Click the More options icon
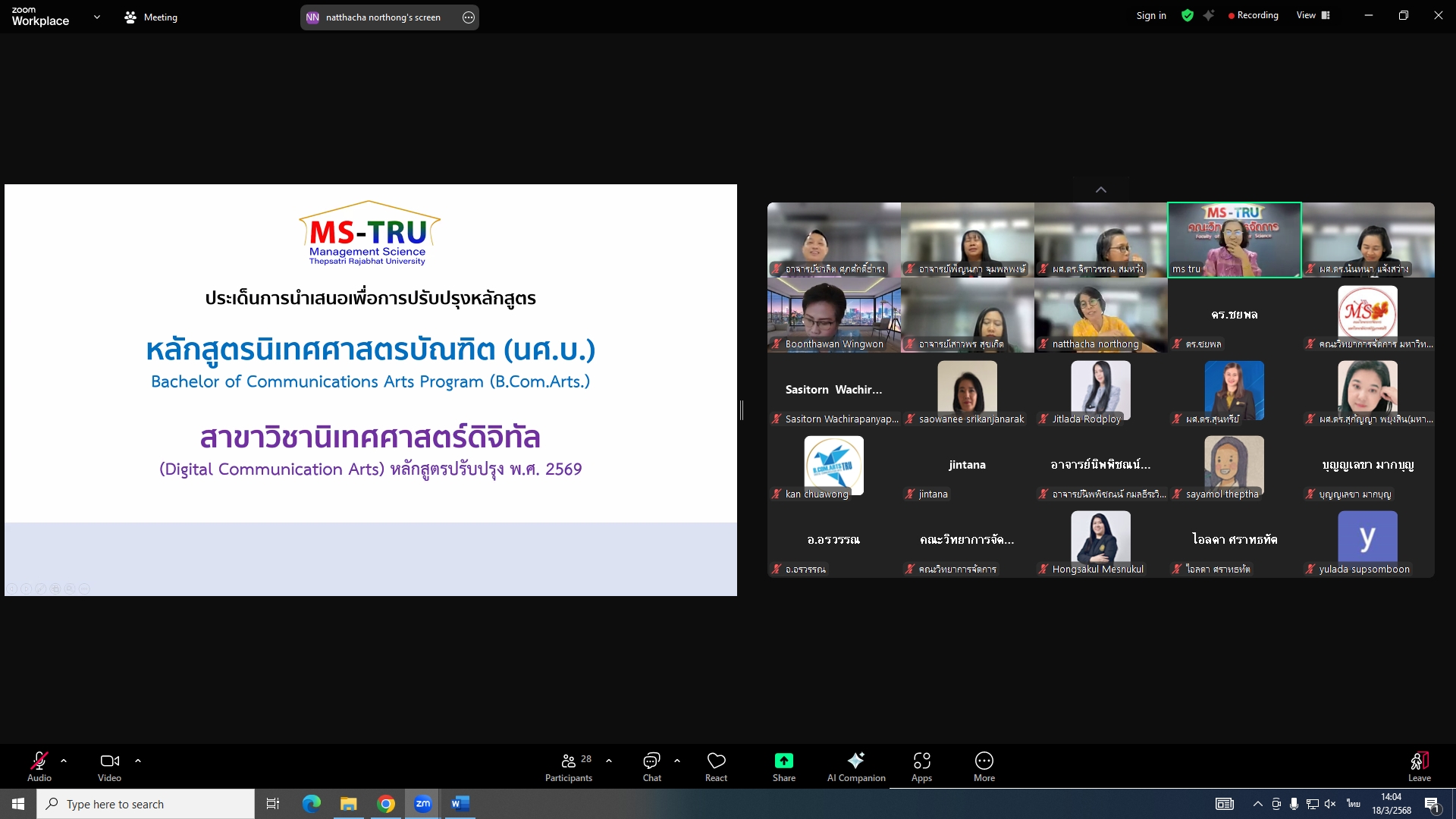The image size is (1456, 819). tap(984, 761)
